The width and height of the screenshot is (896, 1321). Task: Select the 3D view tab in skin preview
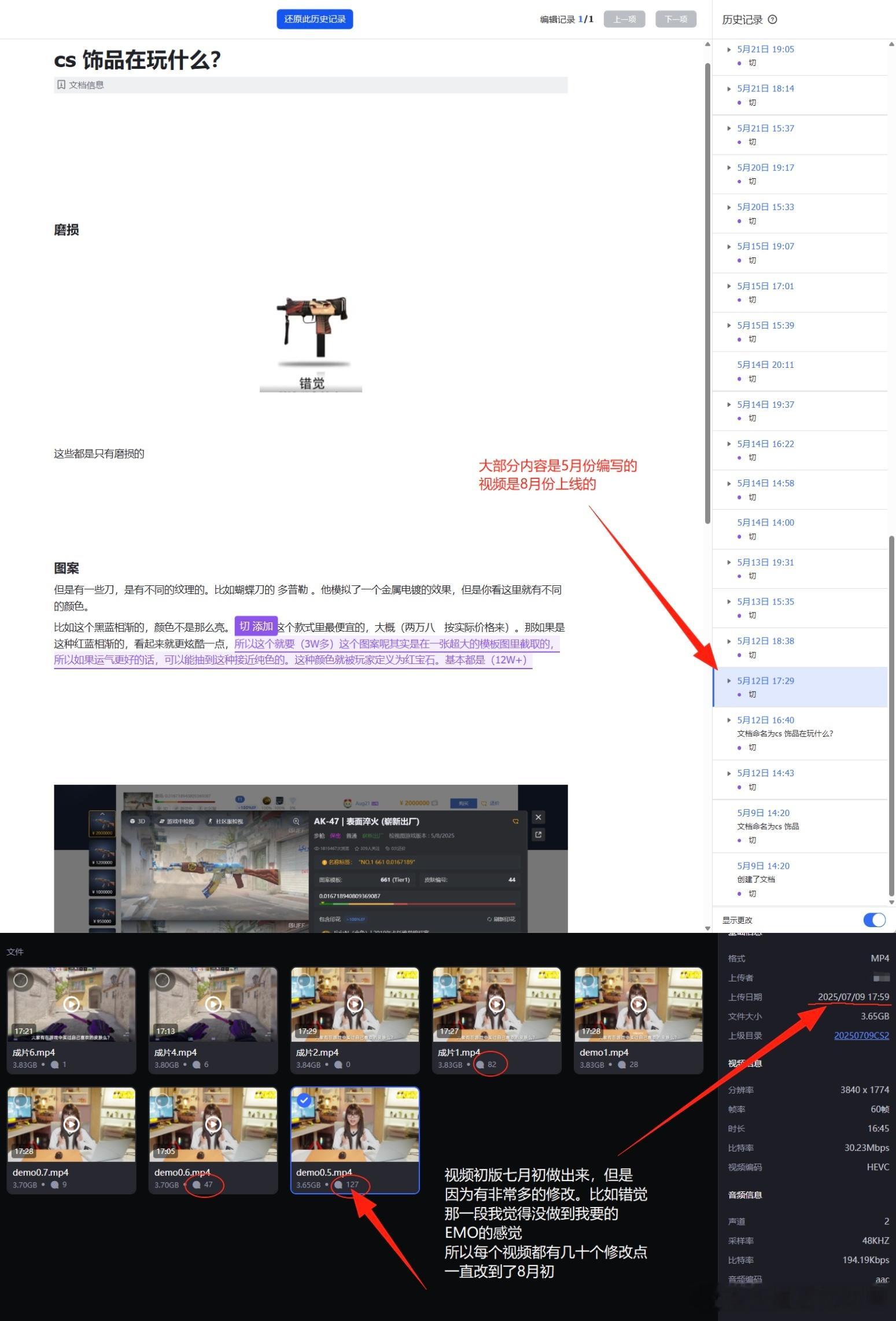(138, 821)
